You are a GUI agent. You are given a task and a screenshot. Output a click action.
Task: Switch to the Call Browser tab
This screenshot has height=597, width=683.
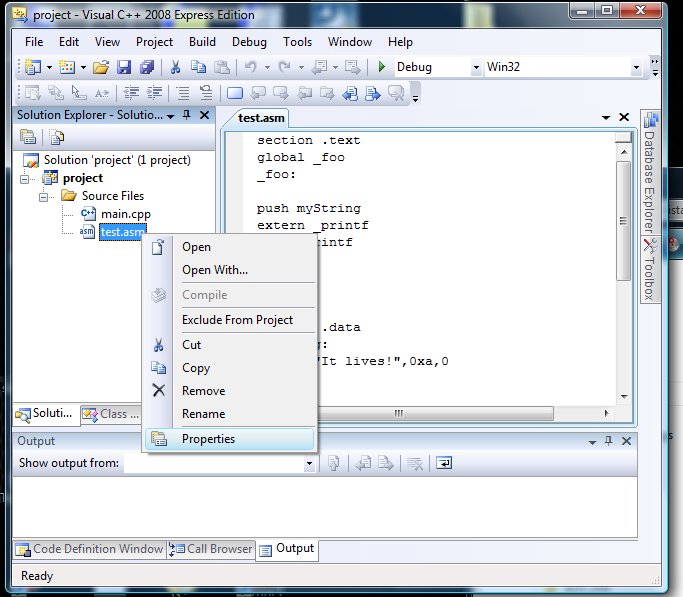pos(212,549)
